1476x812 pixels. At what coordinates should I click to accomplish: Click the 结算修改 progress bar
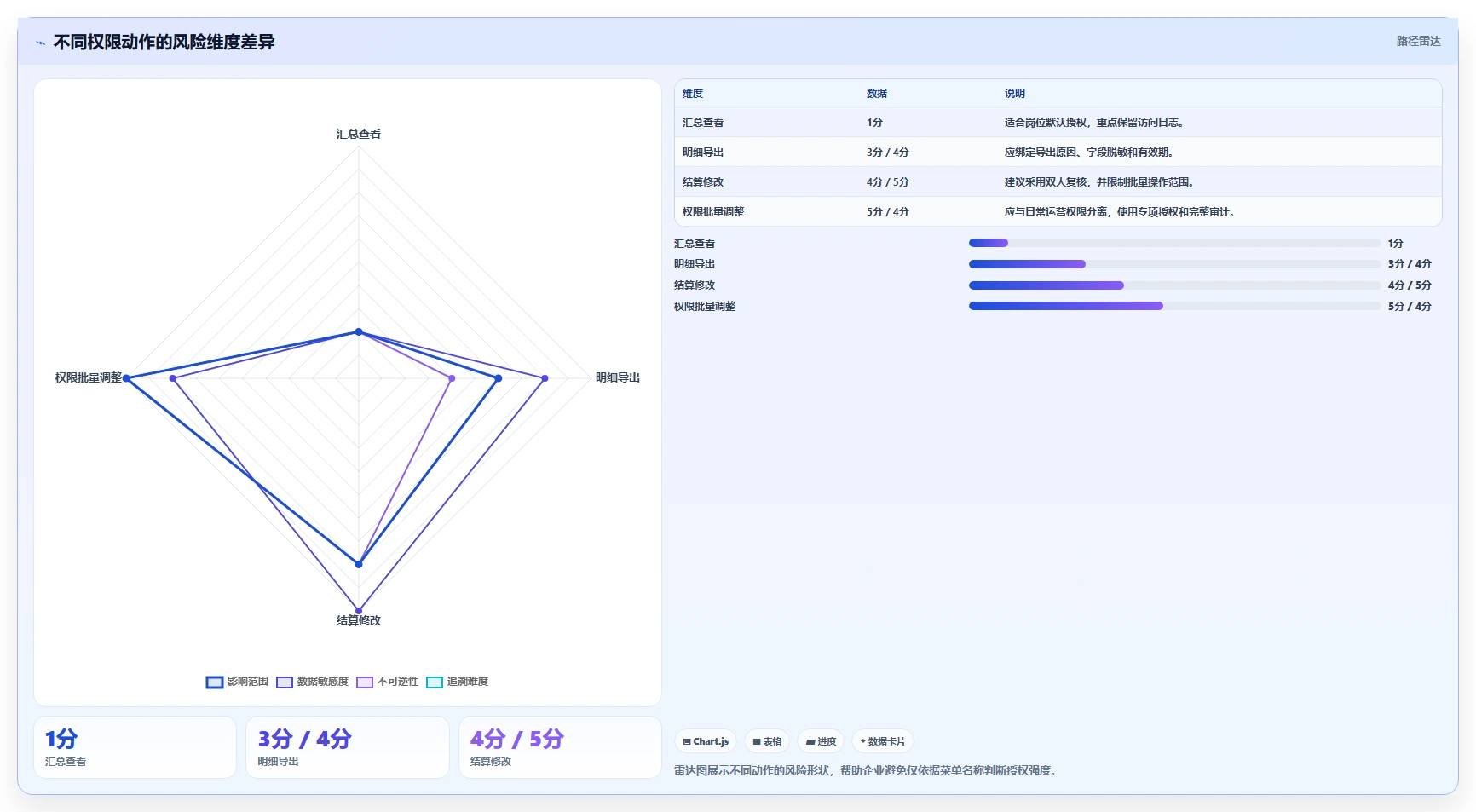[1174, 285]
